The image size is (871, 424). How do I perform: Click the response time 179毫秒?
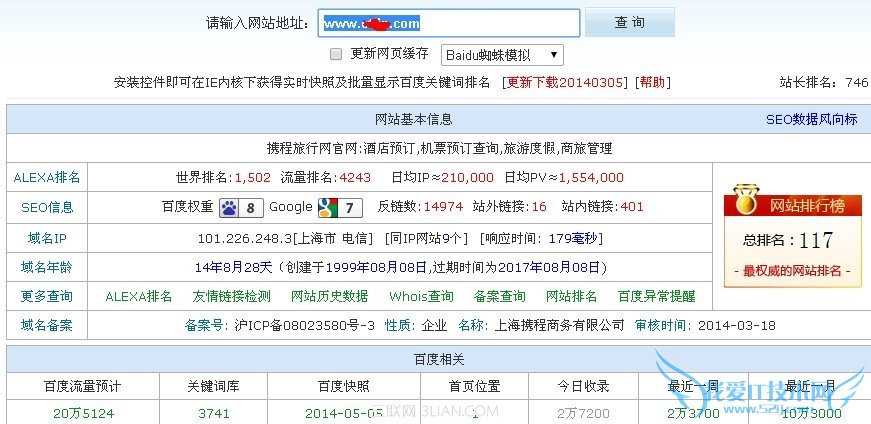[573, 239]
